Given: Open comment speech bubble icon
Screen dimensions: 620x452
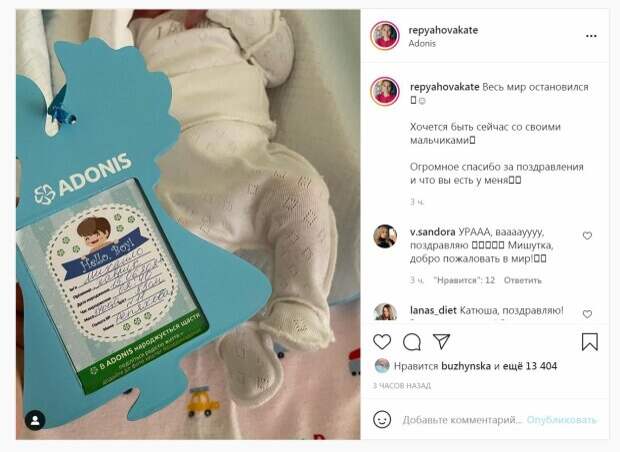Looking at the screenshot, I should [412, 342].
